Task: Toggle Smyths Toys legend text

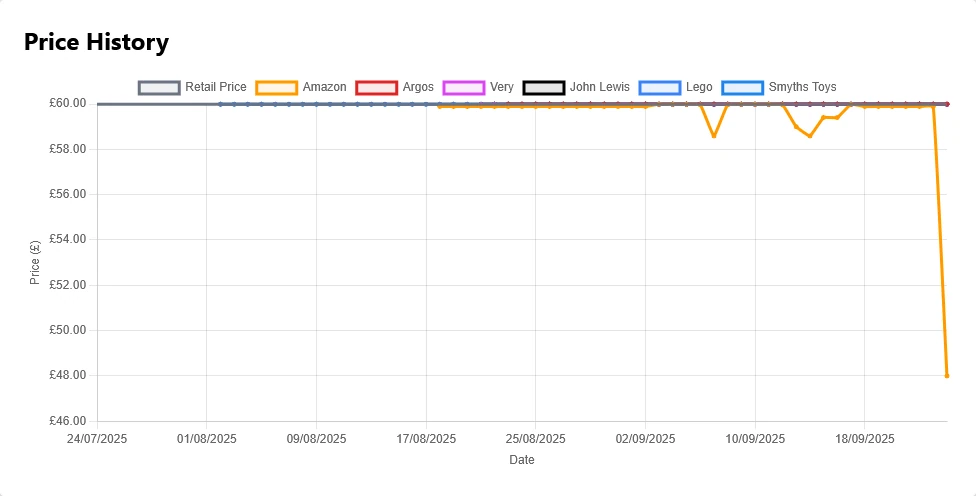Action: [x=802, y=88]
